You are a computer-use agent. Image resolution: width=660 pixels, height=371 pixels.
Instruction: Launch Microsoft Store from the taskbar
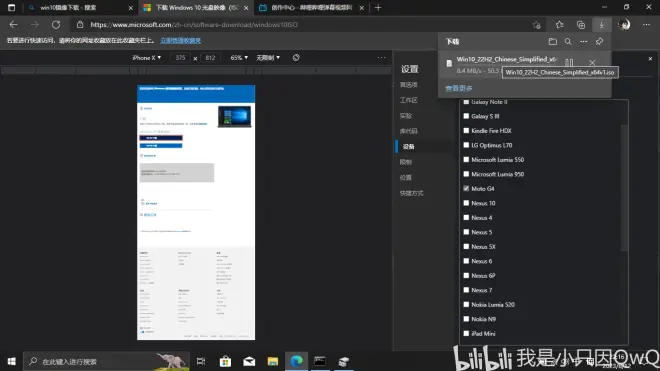(x=225, y=361)
